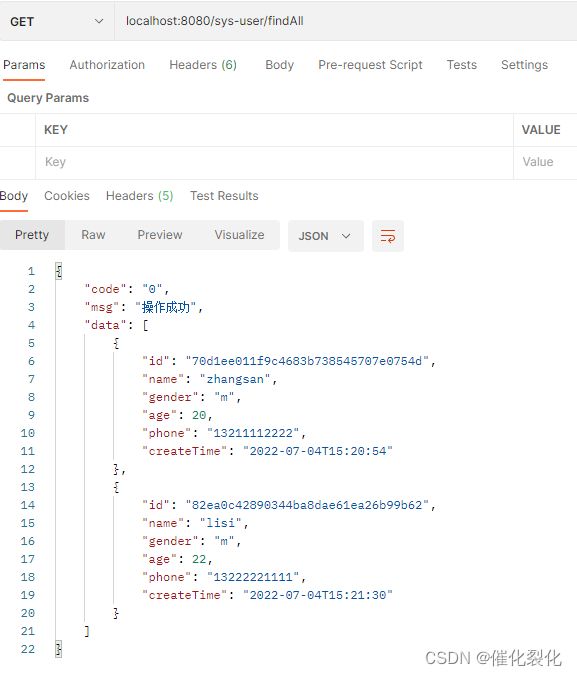Switch to the Tests tab
The height and width of the screenshot is (676, 577).
461,65
